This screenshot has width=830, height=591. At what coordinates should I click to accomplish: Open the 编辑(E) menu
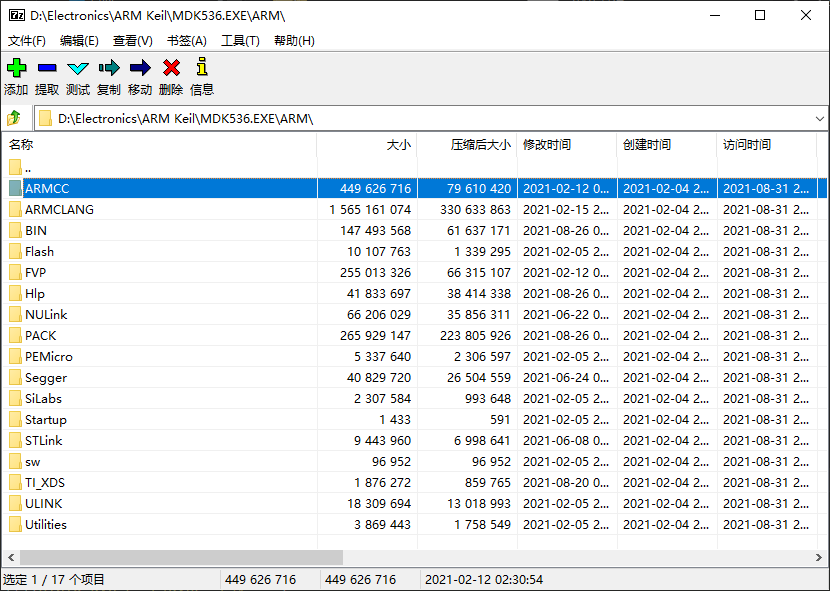pyautogui.click(x=79, y=41)
